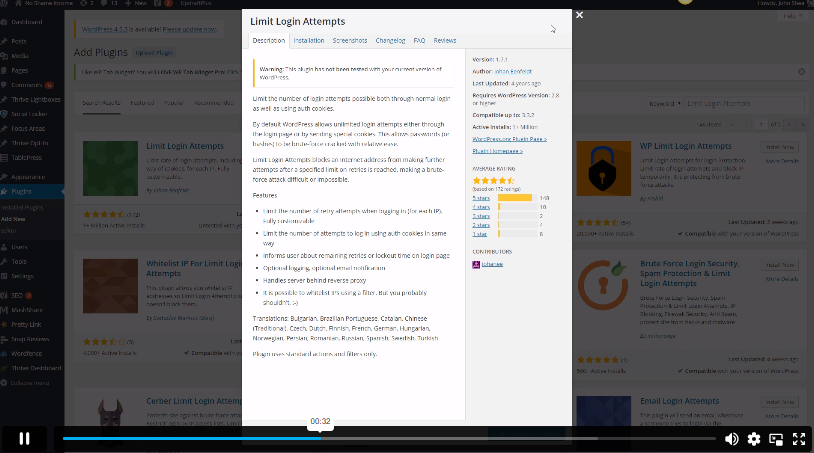Close the Limit Login Attempts modal
814x453 pixels.
click(x=579, y=15)
